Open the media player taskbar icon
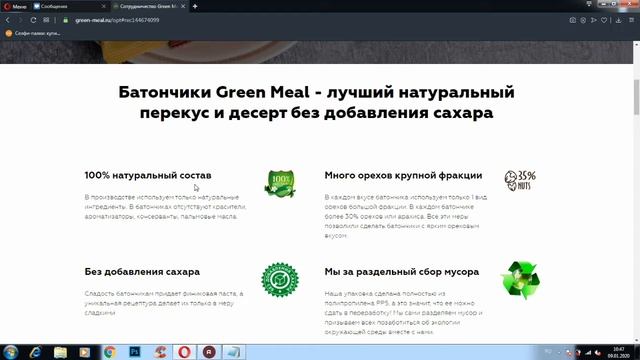The image size is (640, 360). click(85, 352)
